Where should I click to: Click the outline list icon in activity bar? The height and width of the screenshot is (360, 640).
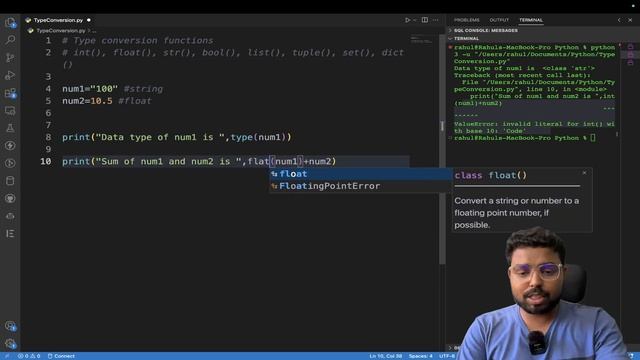click(x=10, y=233)
